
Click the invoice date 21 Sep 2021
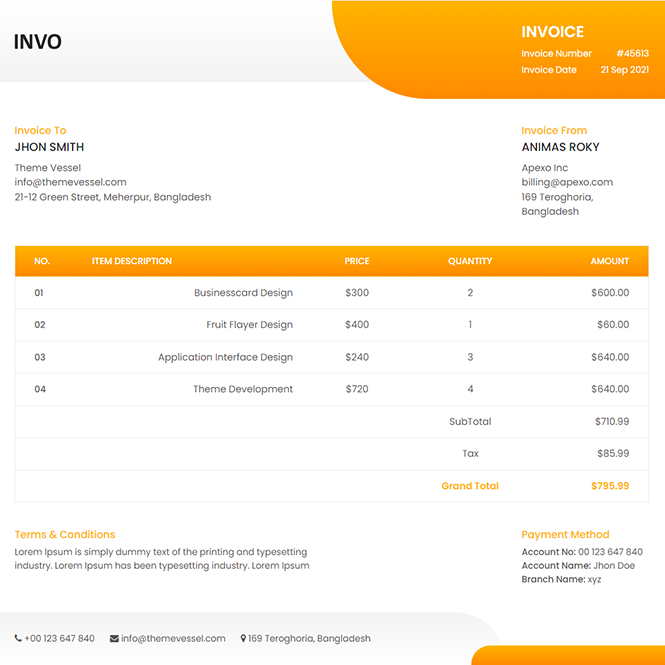[x=624, y=70]
